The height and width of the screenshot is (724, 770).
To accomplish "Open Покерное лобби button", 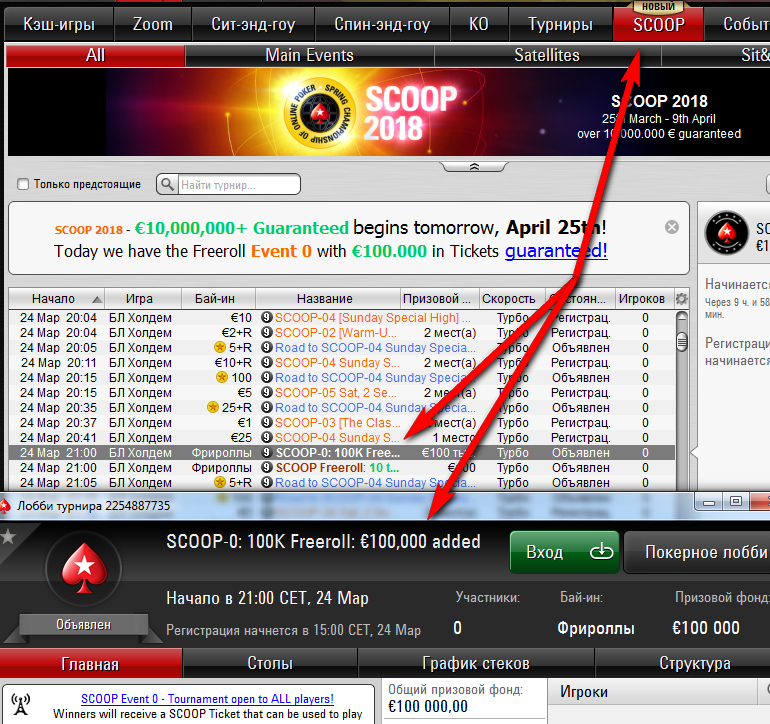I will click(697, 552).
